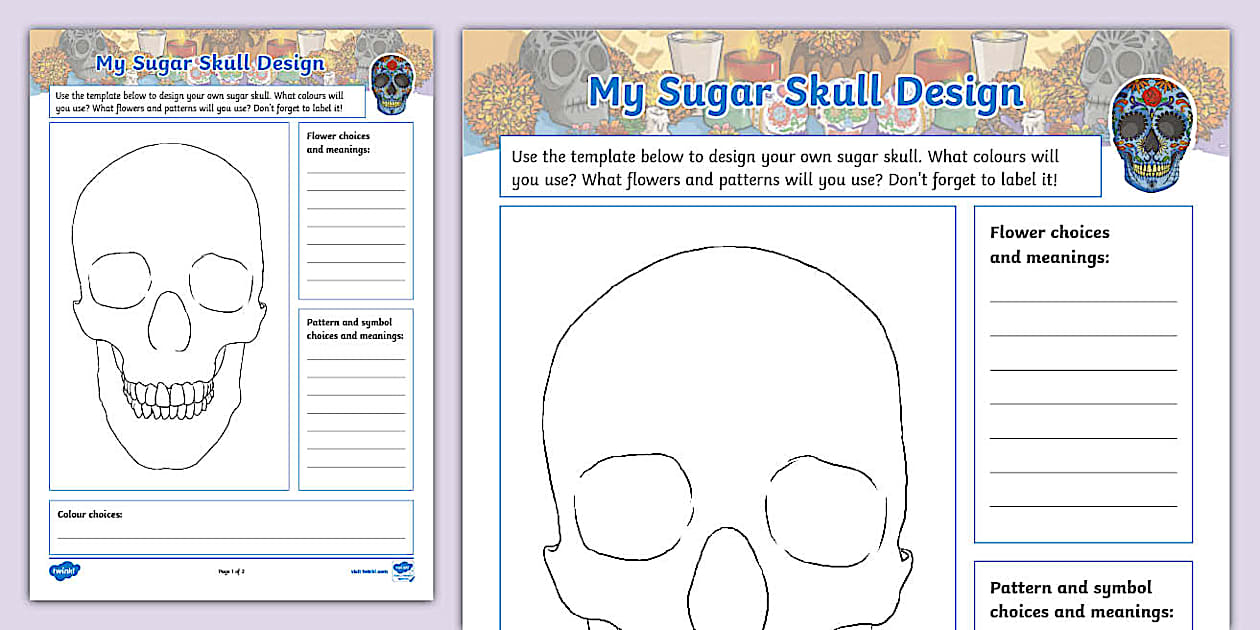Click the red rose on the decorated skull's forehead

[1150, 95]
